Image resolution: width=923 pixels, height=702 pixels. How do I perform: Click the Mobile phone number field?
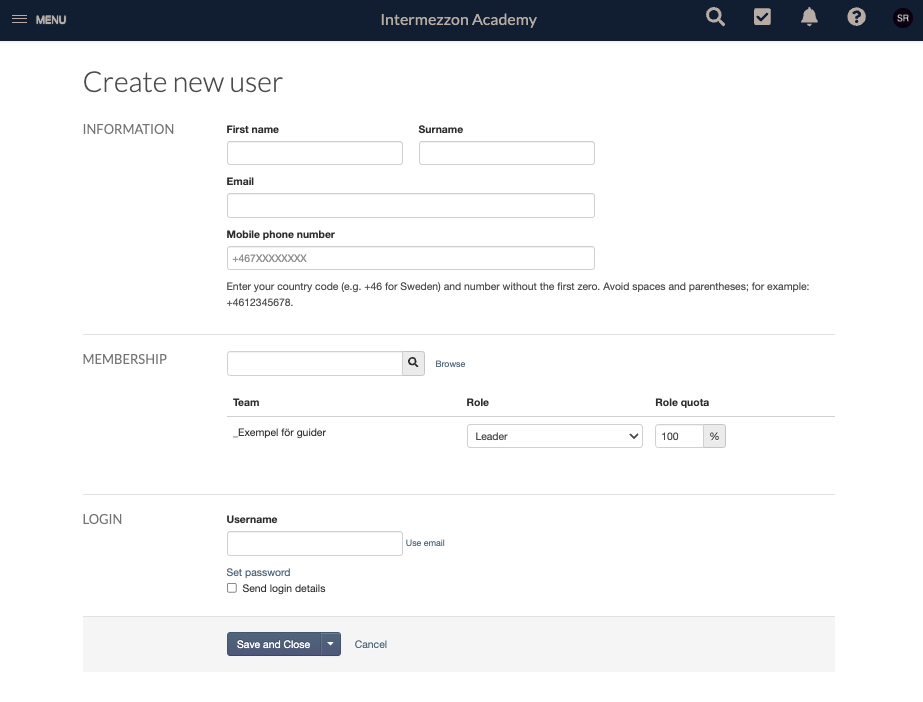tap(411, 258)
